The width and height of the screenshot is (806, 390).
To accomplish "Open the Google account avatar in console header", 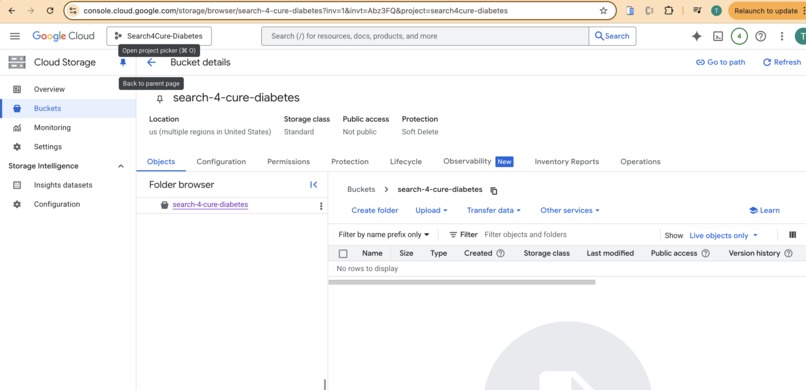I will (x=800, y=36).
